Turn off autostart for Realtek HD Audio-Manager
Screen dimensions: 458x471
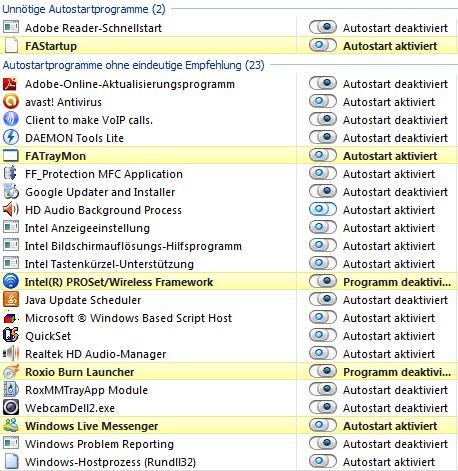323,353
